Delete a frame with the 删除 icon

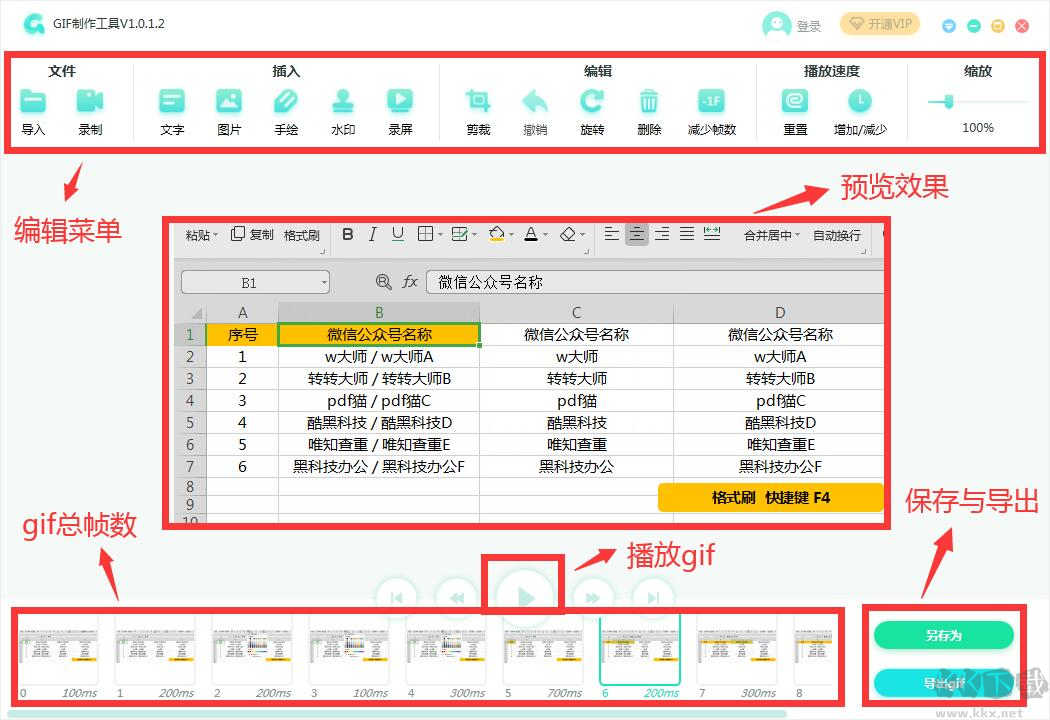pos(648,103)
